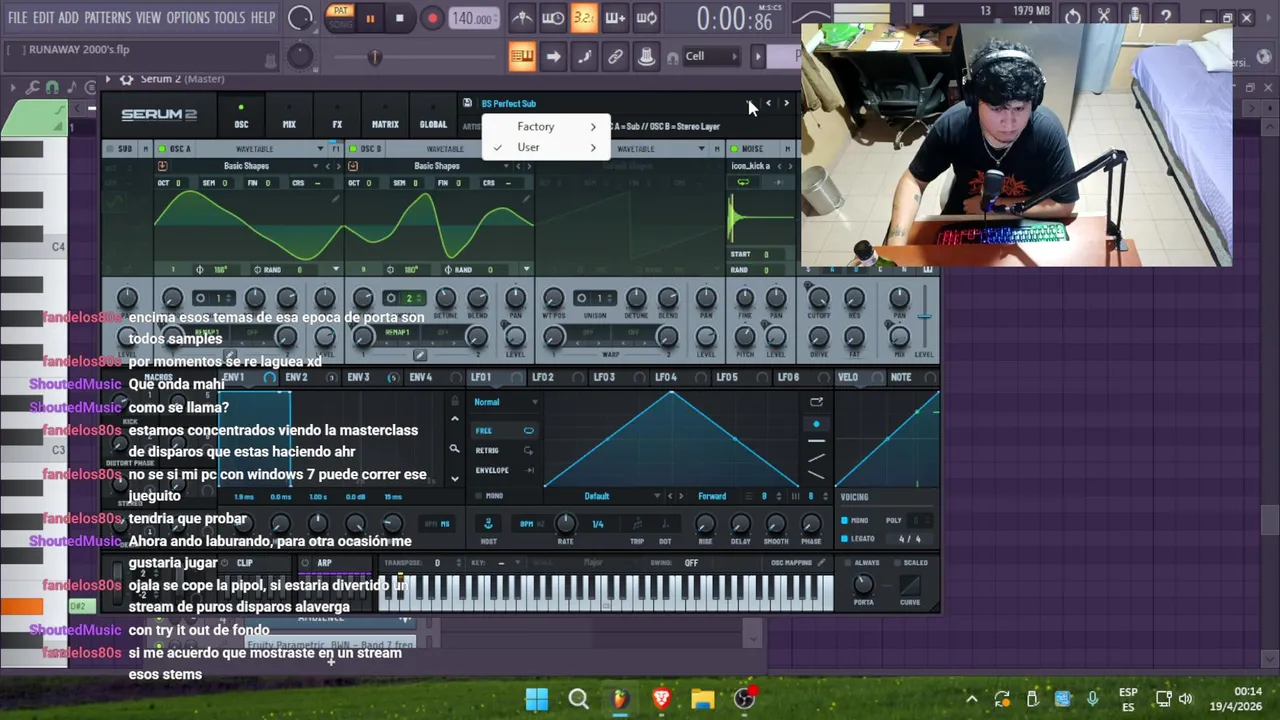The height and width of the screenshot is (720, 1280).
Task: Toggle wait for input icon
Action: pos(553,18)
